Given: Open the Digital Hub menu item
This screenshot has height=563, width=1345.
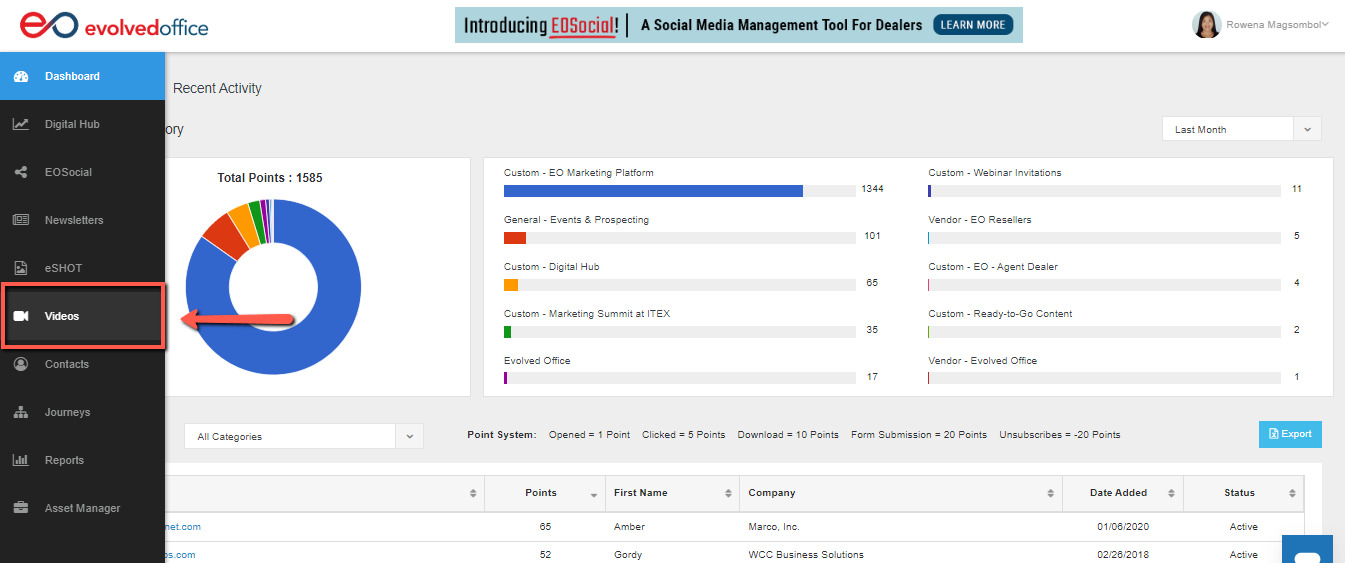Looking at the screenshot, I should pos(82,124).
